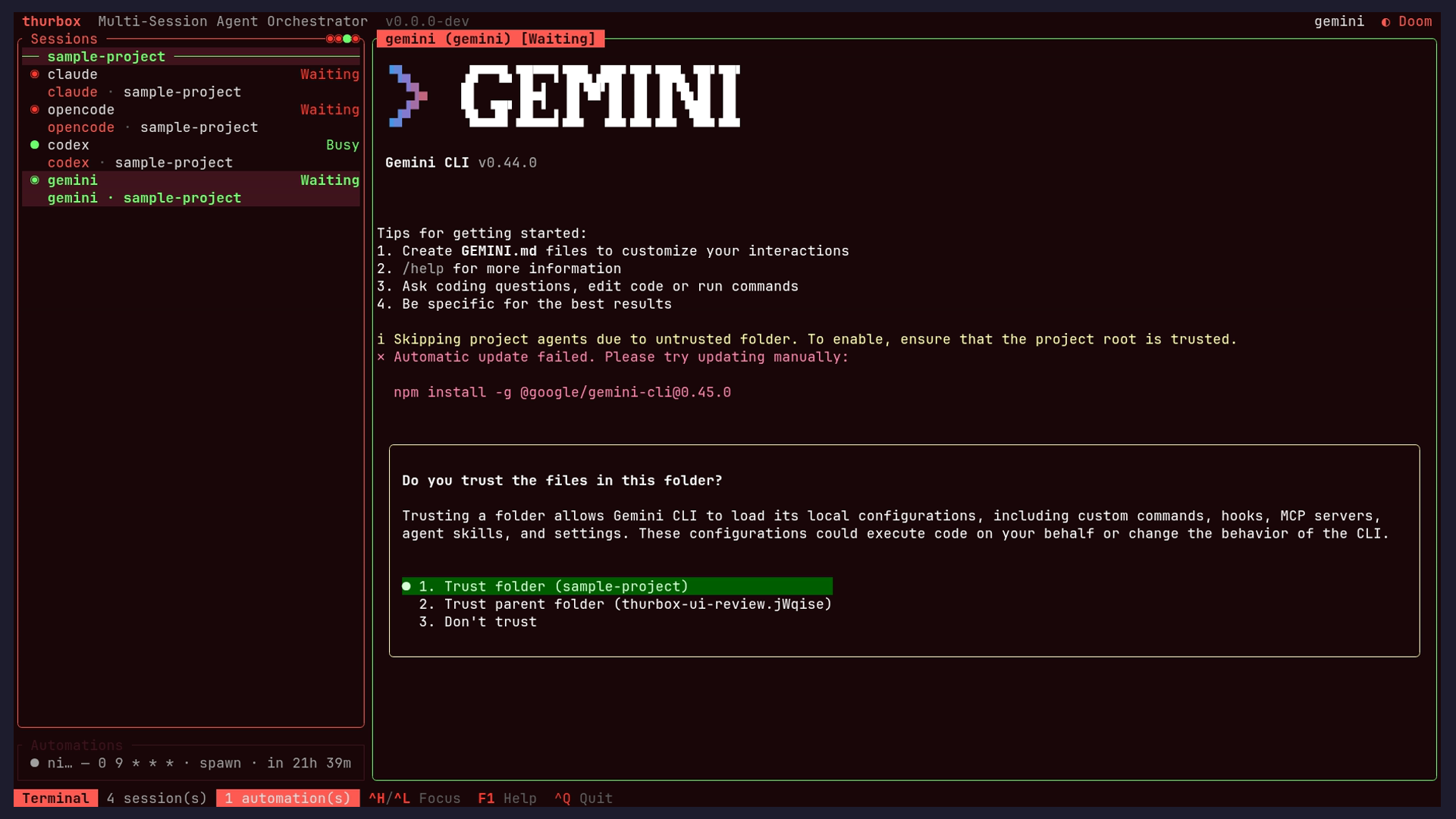Click the Doom theme label
1456x819 pixels.
[x=1415, y=21]
